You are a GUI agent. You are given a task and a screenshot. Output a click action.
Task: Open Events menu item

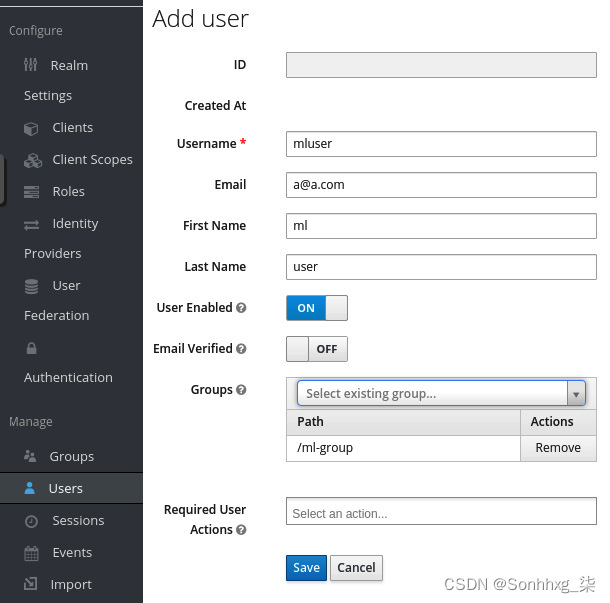click(x=71, y=552)
